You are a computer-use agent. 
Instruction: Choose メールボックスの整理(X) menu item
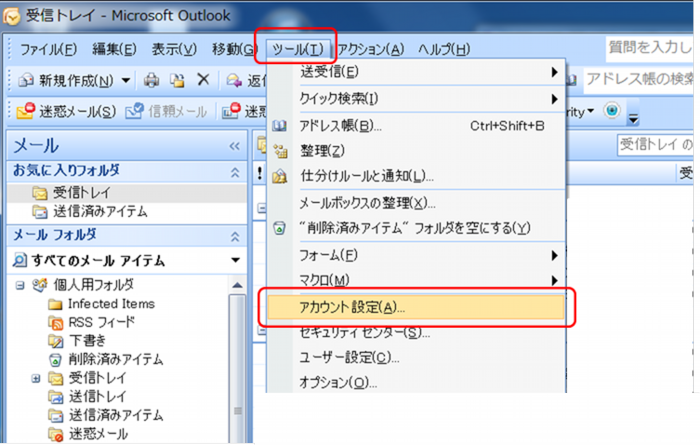click(x=416, y=204)
